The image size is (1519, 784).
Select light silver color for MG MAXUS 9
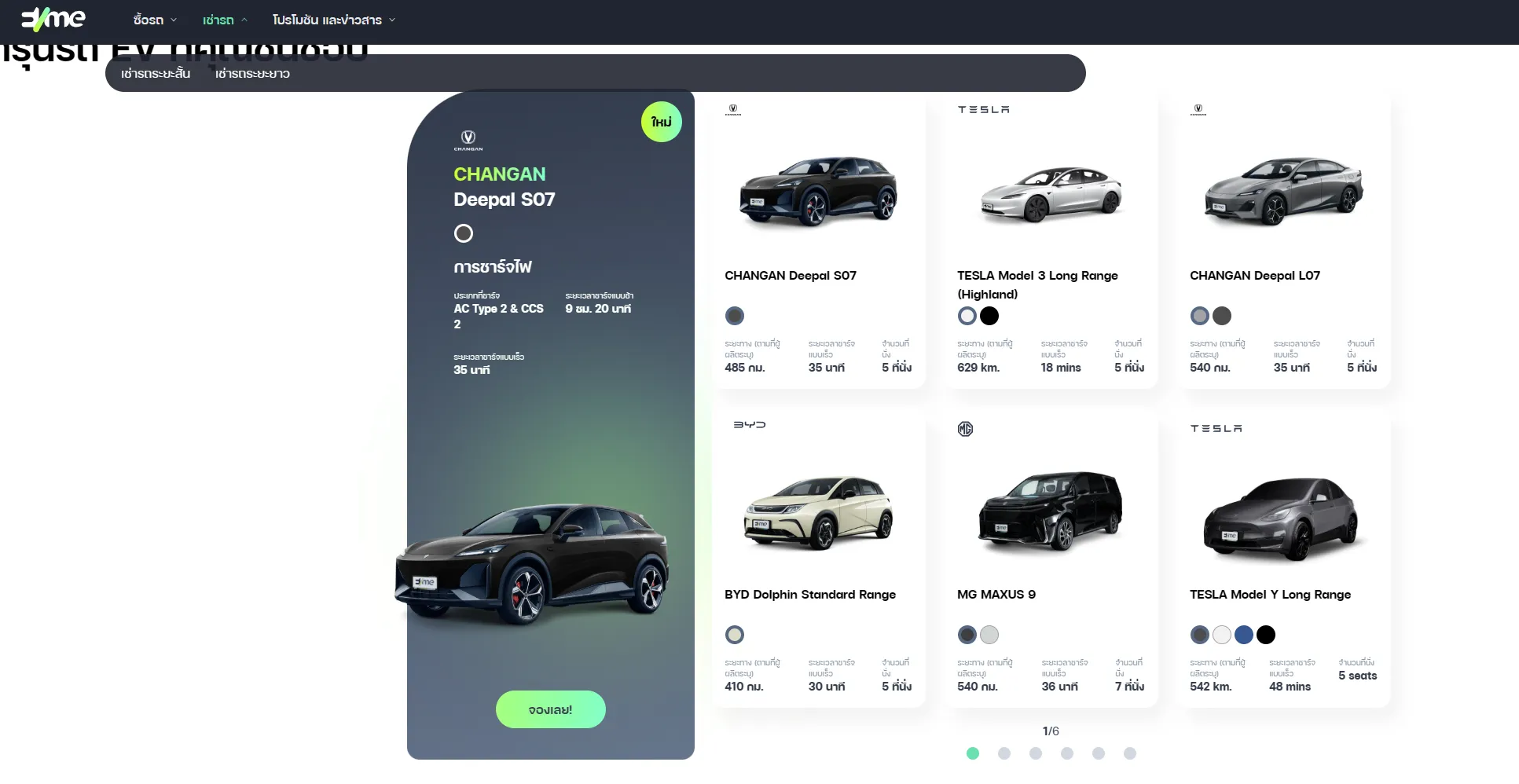click(989, 635)
